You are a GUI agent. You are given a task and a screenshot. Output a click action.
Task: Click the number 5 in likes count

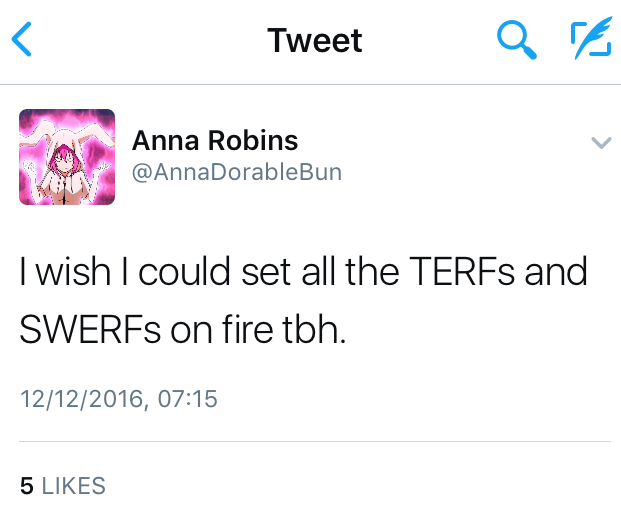(27, 487)
